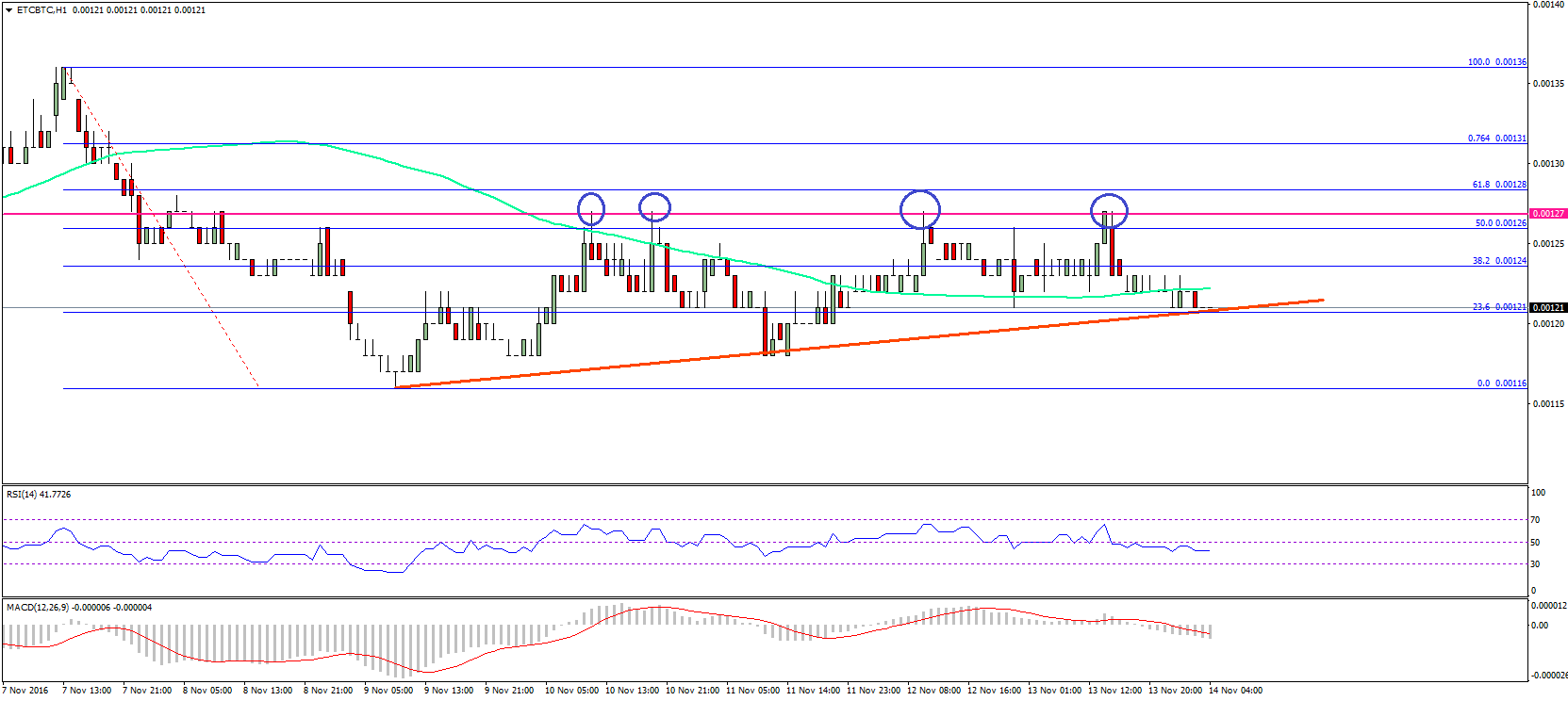Click the '8 Nov 05:00' time label
This screenshot has height=701, width=1568.
pyautogui.click(x=207, y=691)
